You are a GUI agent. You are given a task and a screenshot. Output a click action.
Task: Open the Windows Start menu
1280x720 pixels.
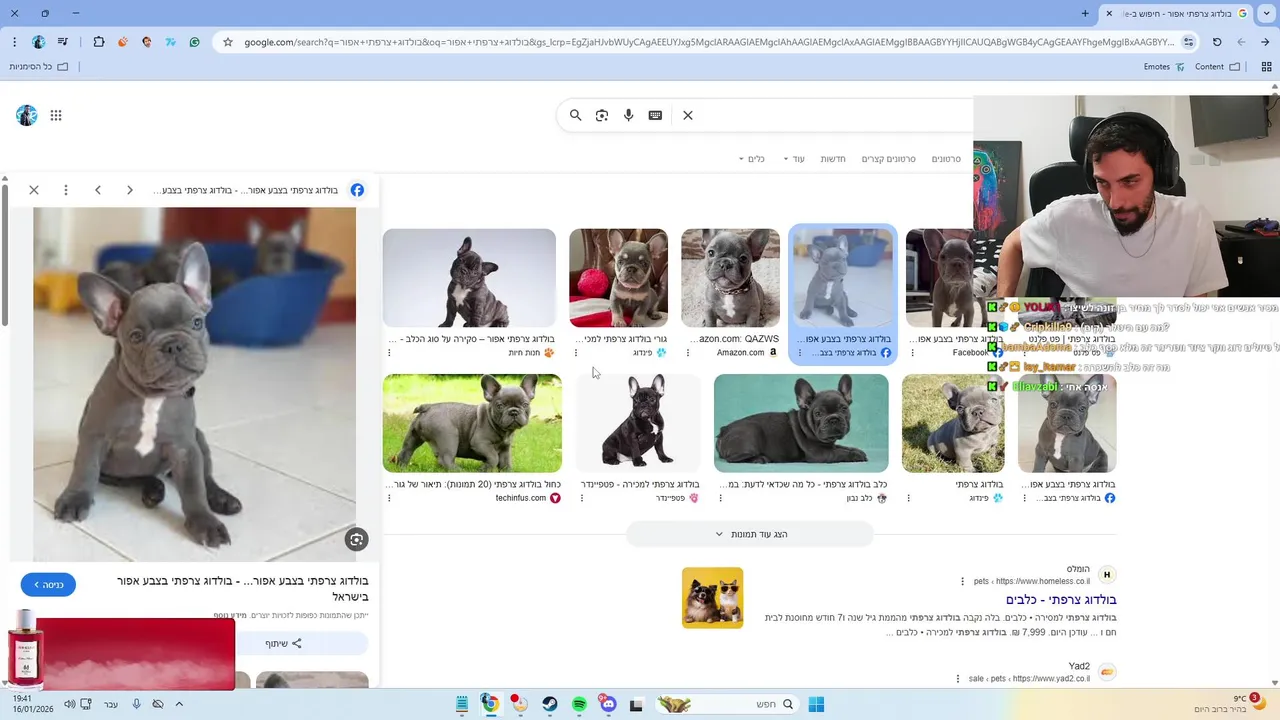pyautogui.click(x=816, y=704)
